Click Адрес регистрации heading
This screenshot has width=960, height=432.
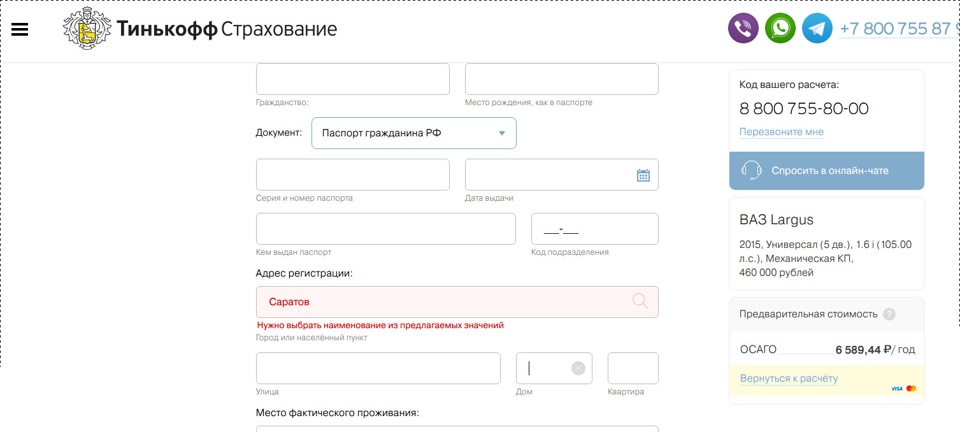(x=304, y=273)
